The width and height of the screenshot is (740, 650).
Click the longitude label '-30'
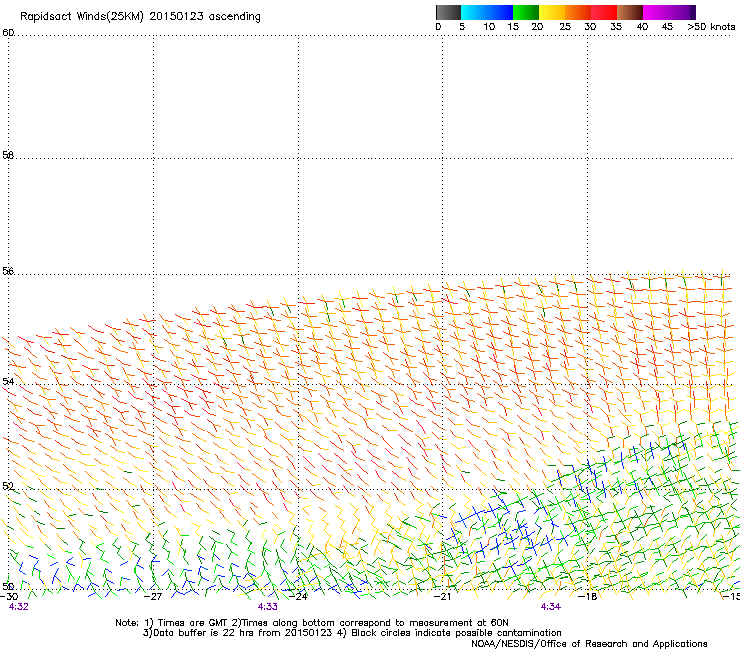click(x=9, y=597)
